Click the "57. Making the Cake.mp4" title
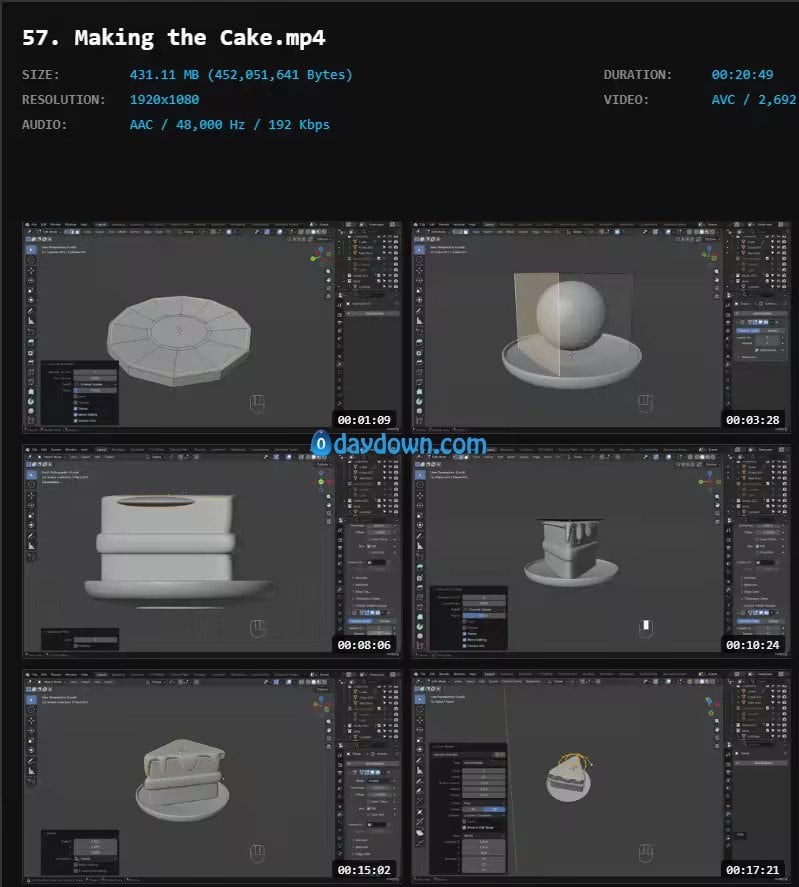Screen dimensions: 799x887 (x=173, y=39)
